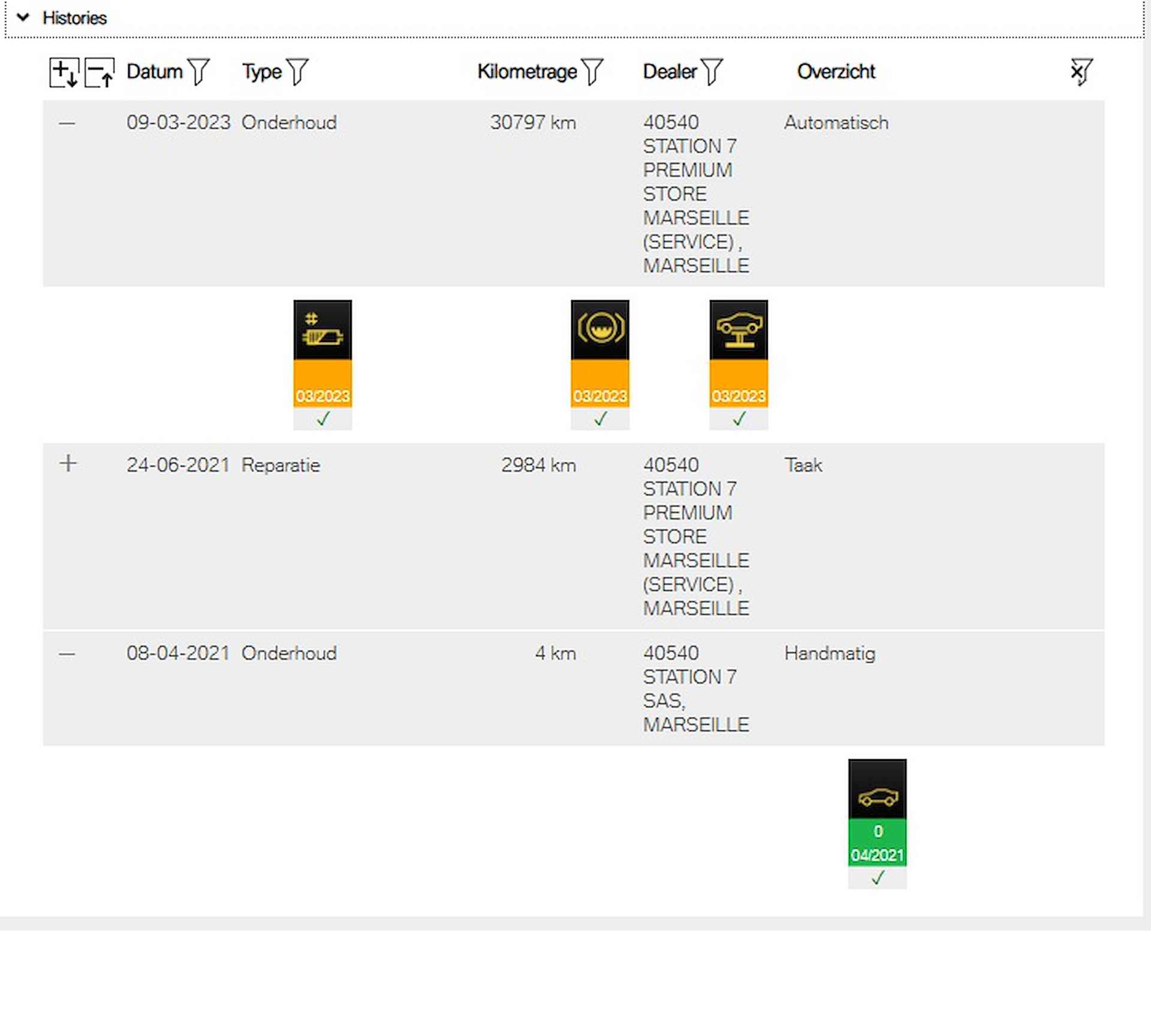
Task: Open the Datum column filter
Action: click(198, 72)
